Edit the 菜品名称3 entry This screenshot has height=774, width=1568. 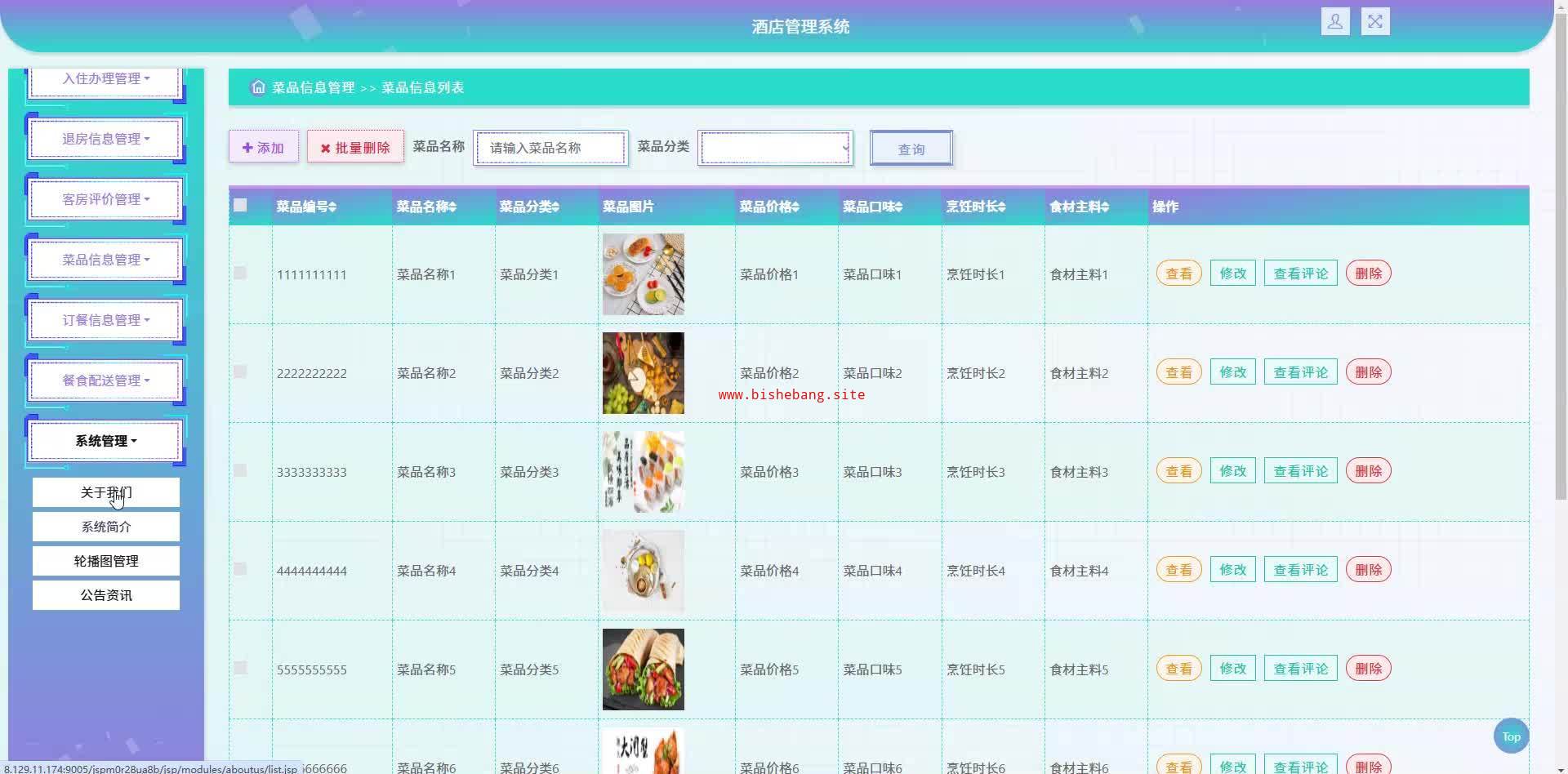1232,471
